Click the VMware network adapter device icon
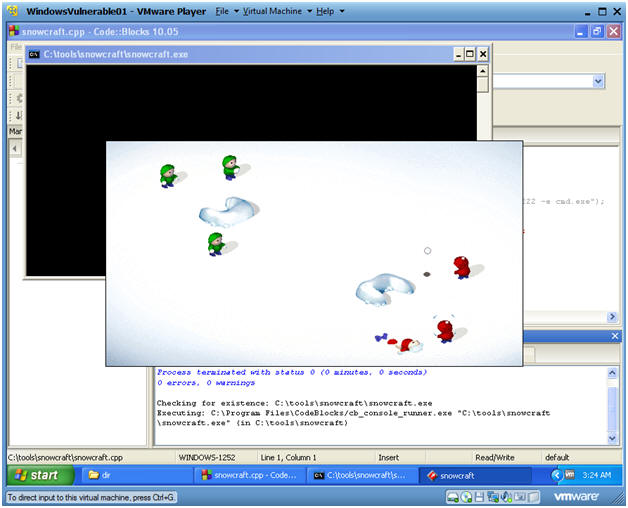Viewport: 628px width, 508px height. [493, 497]
